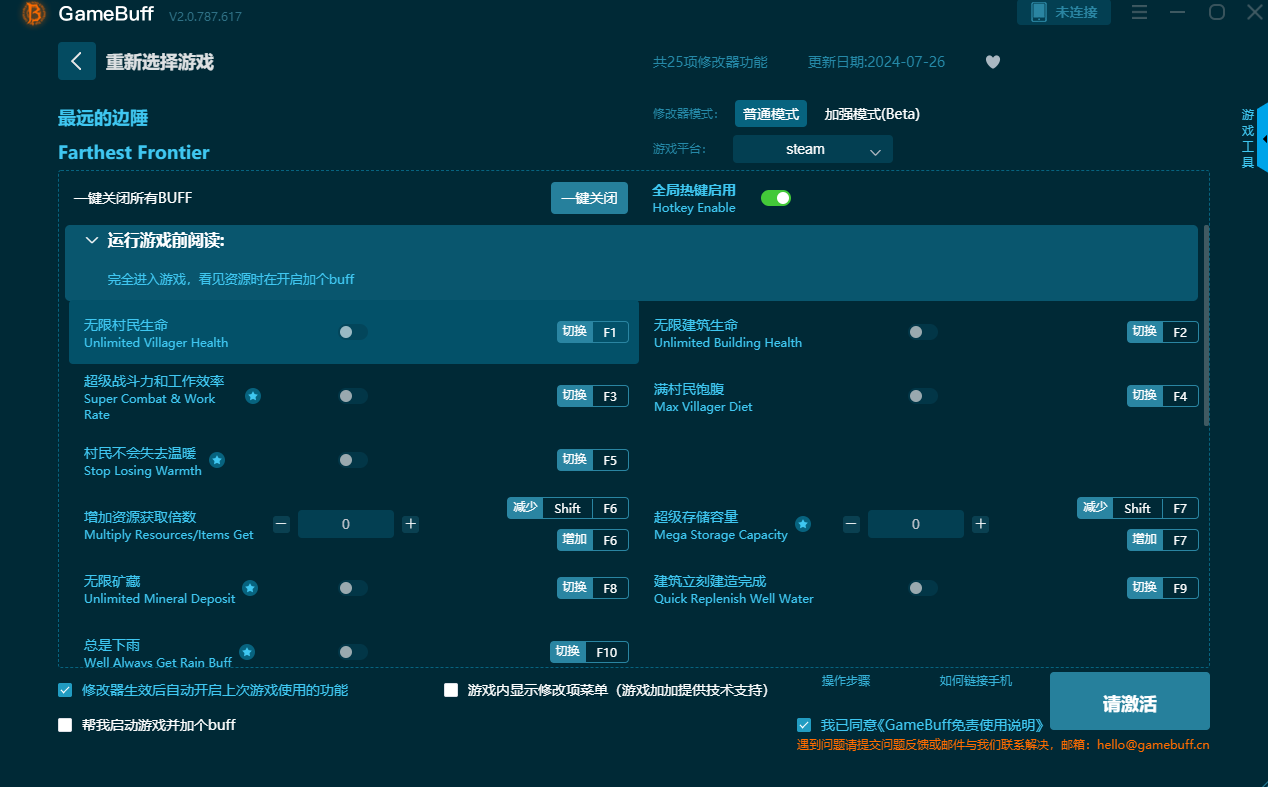Open 如何链接手机 link

click(976, 681)
